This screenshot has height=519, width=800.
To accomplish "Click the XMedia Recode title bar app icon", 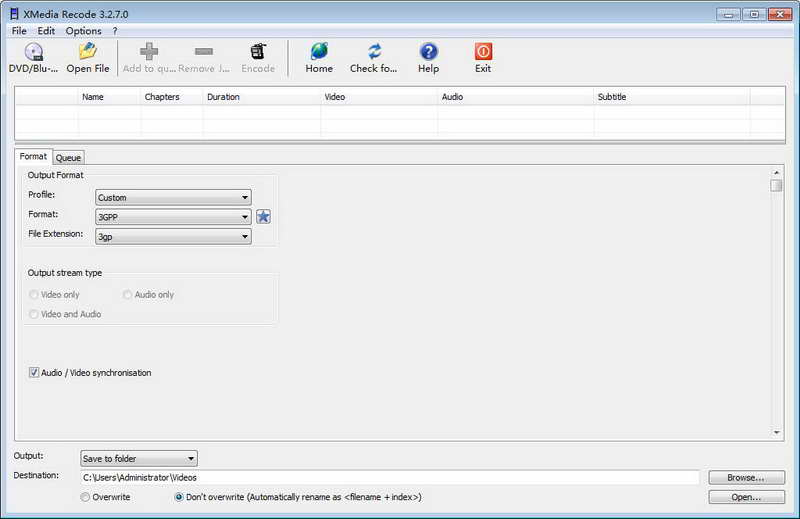I will pos(14,14).
